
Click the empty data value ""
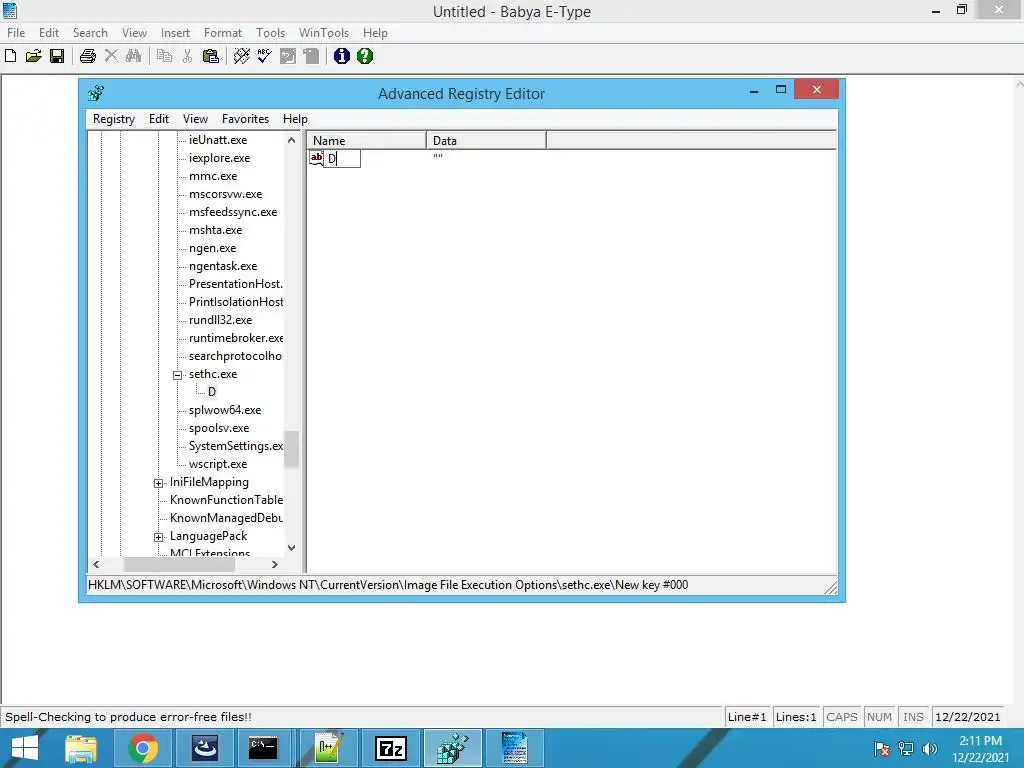(x=438, y=157)
